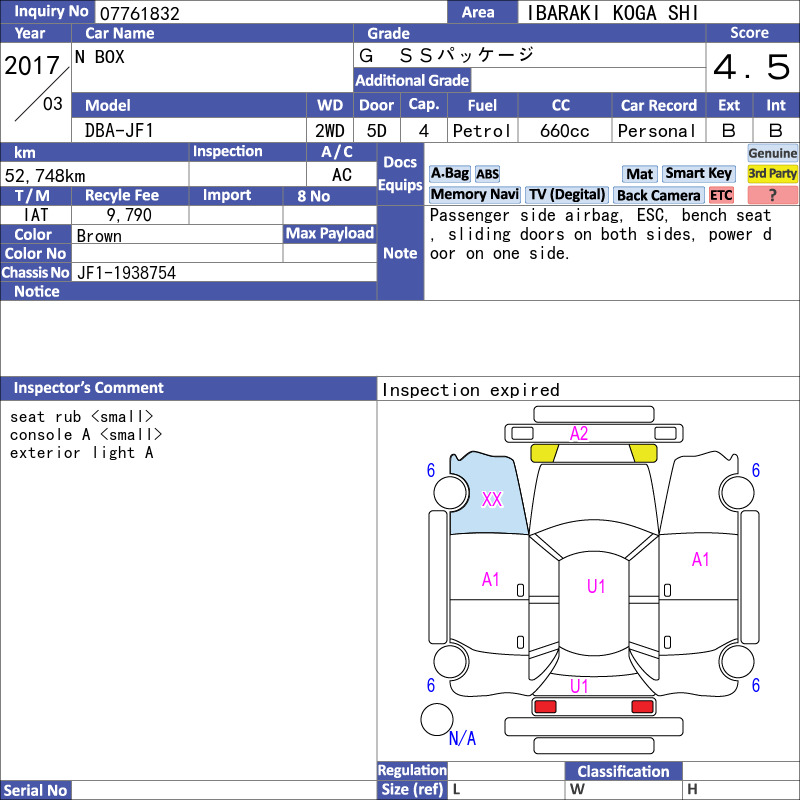Image resolution: width=800 pixels, height=800 pixels.
Task: Click the Mat equipment badge
Action: (x=639, y=174)
